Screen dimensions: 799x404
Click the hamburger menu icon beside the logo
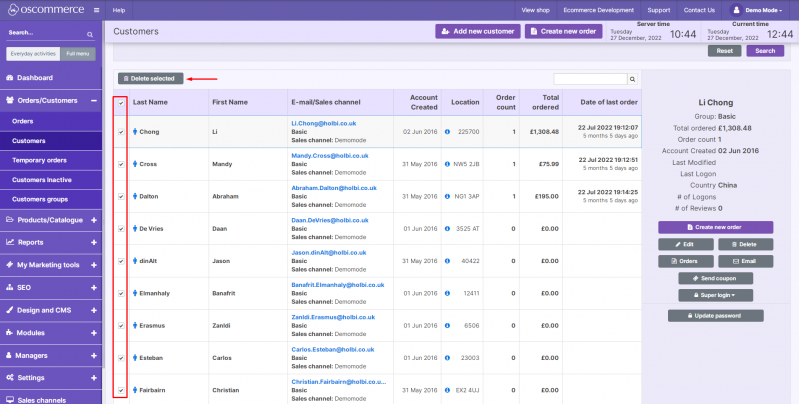[x=96, y=9]
